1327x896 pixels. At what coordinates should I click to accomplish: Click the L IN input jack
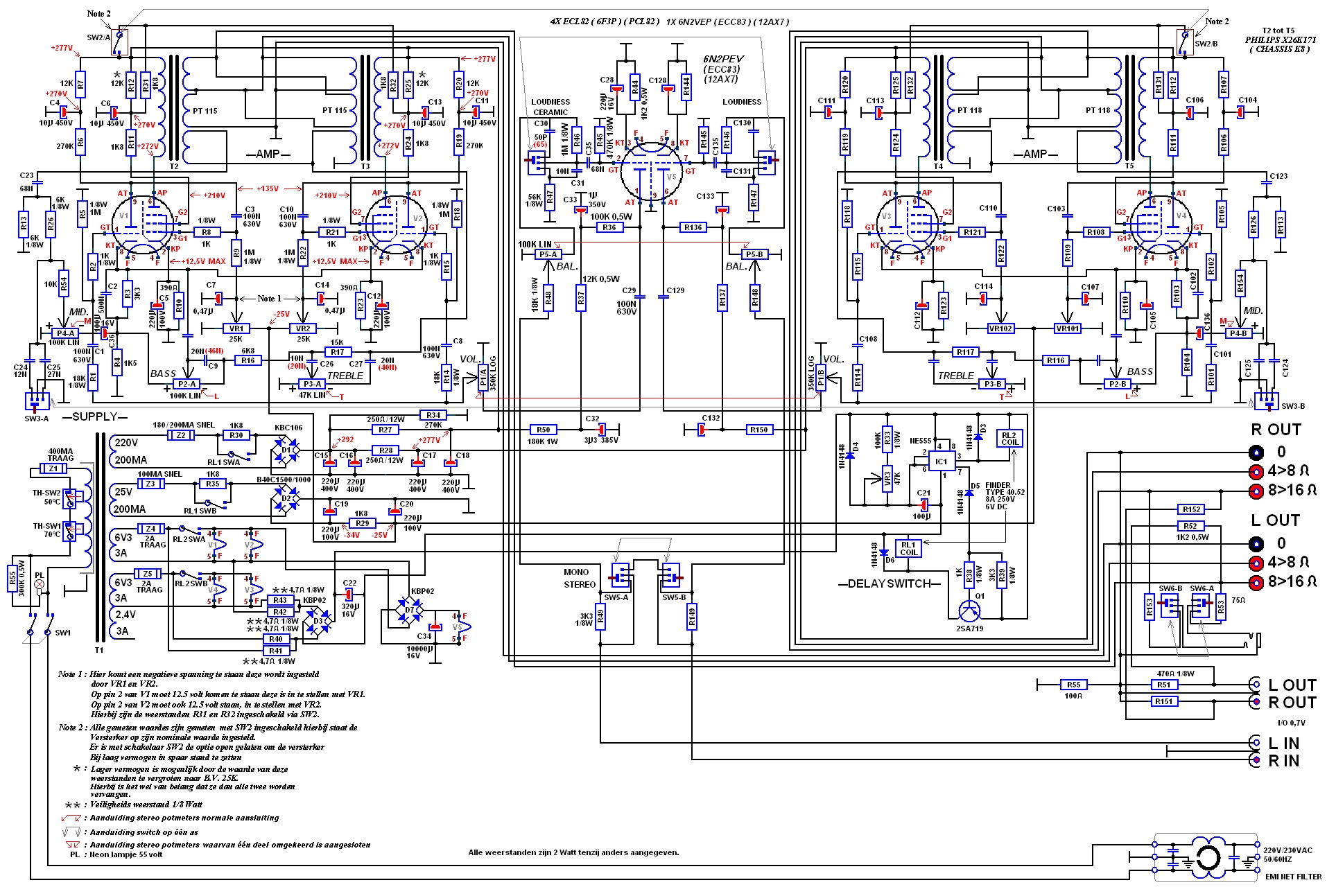(x=1255, y=743)
